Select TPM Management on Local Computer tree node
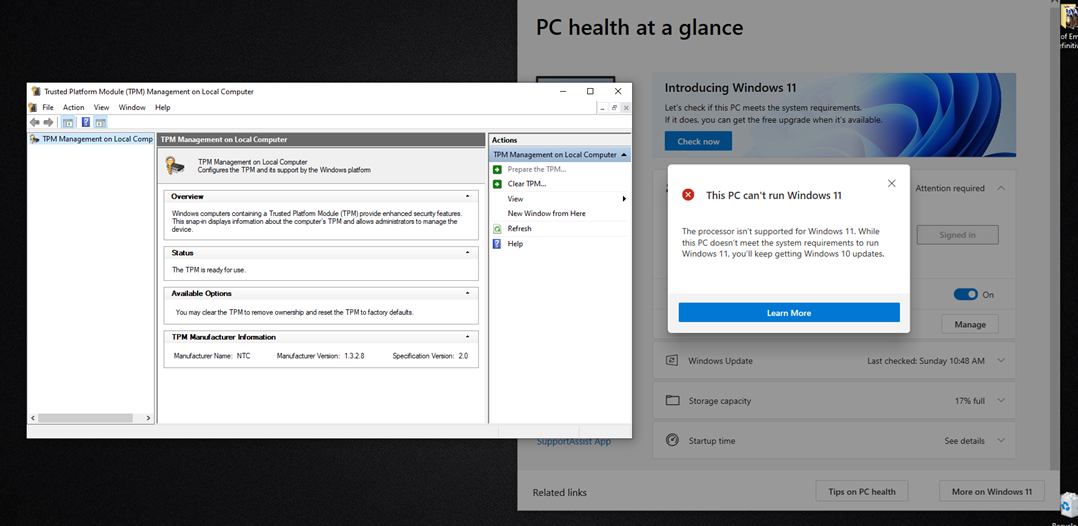1078x526 pixels. pyautogui.click(x=91, y=139)
